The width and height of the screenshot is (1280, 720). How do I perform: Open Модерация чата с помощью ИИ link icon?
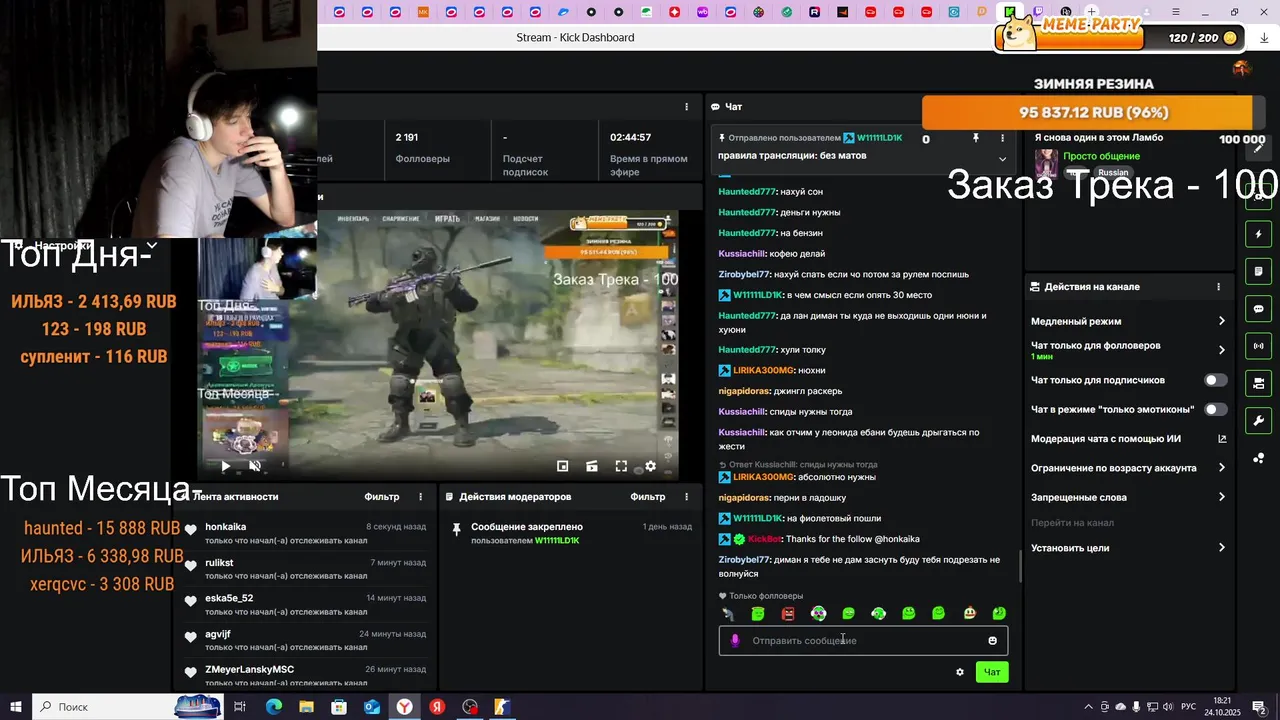[x=1222, y=438]
